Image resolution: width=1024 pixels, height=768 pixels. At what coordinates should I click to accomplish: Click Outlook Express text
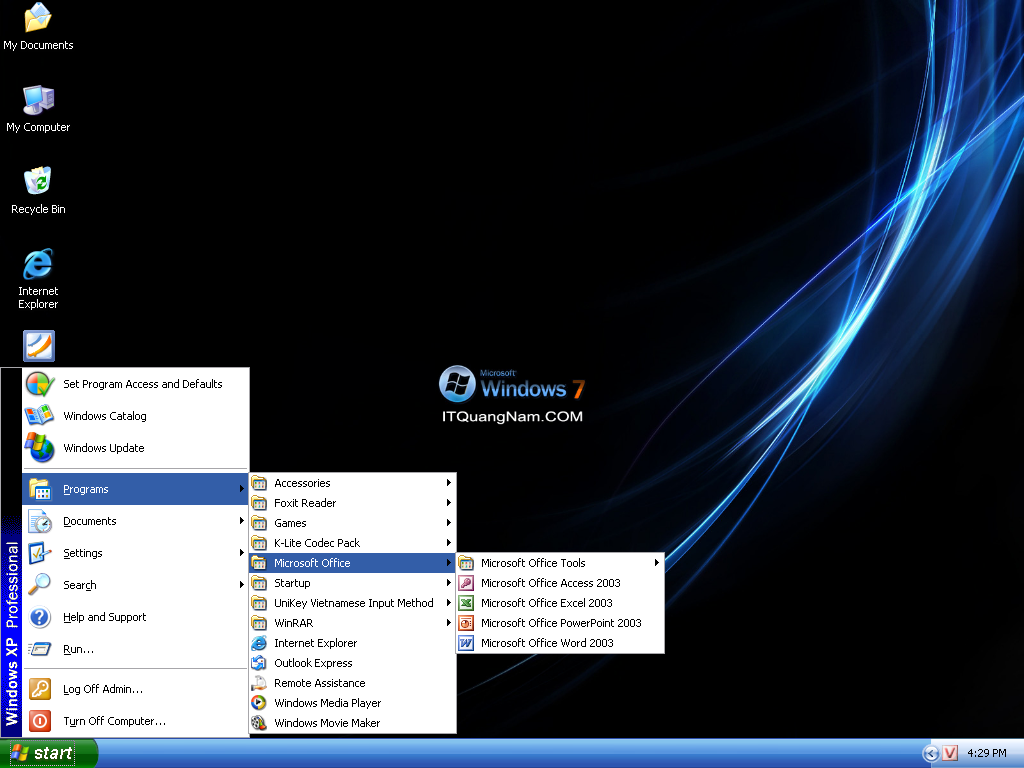(313, 663)
